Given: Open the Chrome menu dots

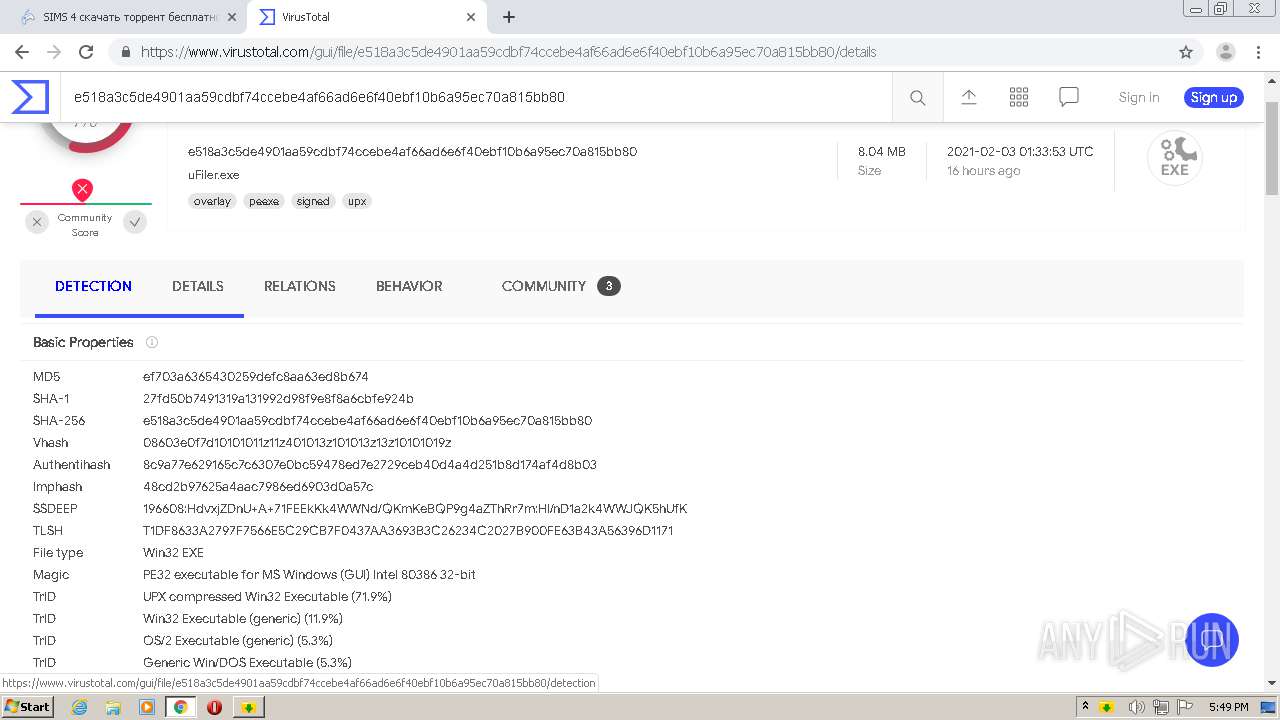Looking at the screenshot, I should [1259, 52].
